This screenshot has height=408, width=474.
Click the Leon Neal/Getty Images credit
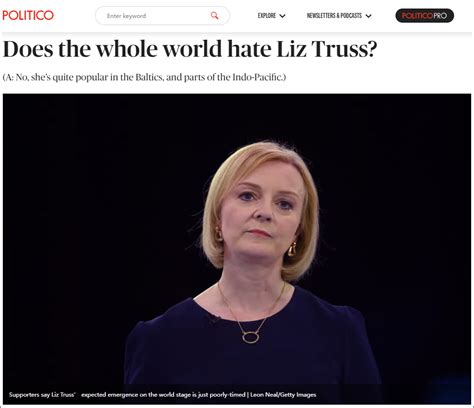(283, 395)
